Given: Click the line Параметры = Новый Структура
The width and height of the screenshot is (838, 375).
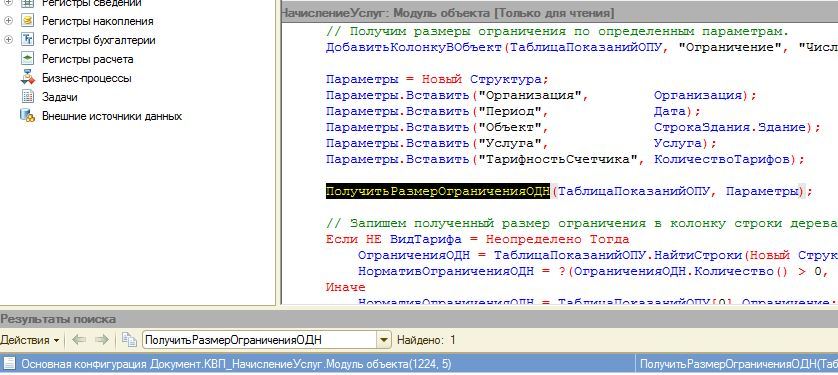Looking at the screenshot, I should click(437, 79).
